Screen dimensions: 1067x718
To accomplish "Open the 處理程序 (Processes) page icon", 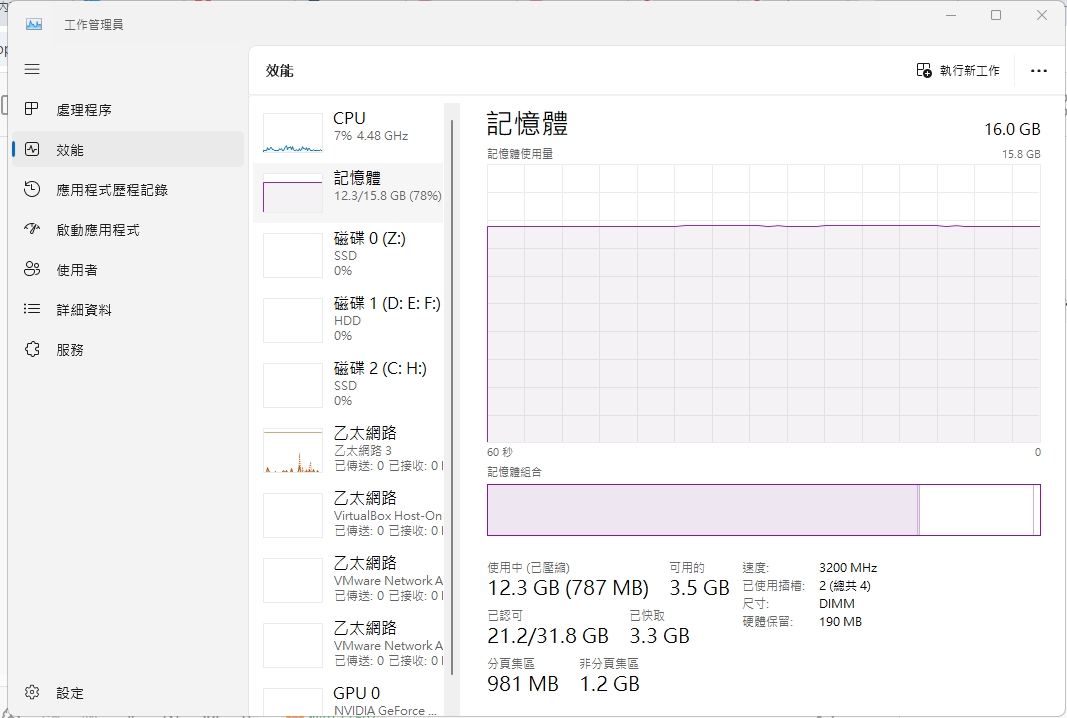I will pyautogui.click(x=32, y=109).
